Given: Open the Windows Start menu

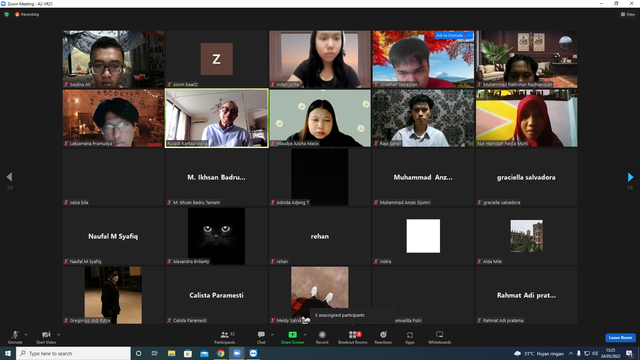Looking at the screenshot, I should point(8,353).
